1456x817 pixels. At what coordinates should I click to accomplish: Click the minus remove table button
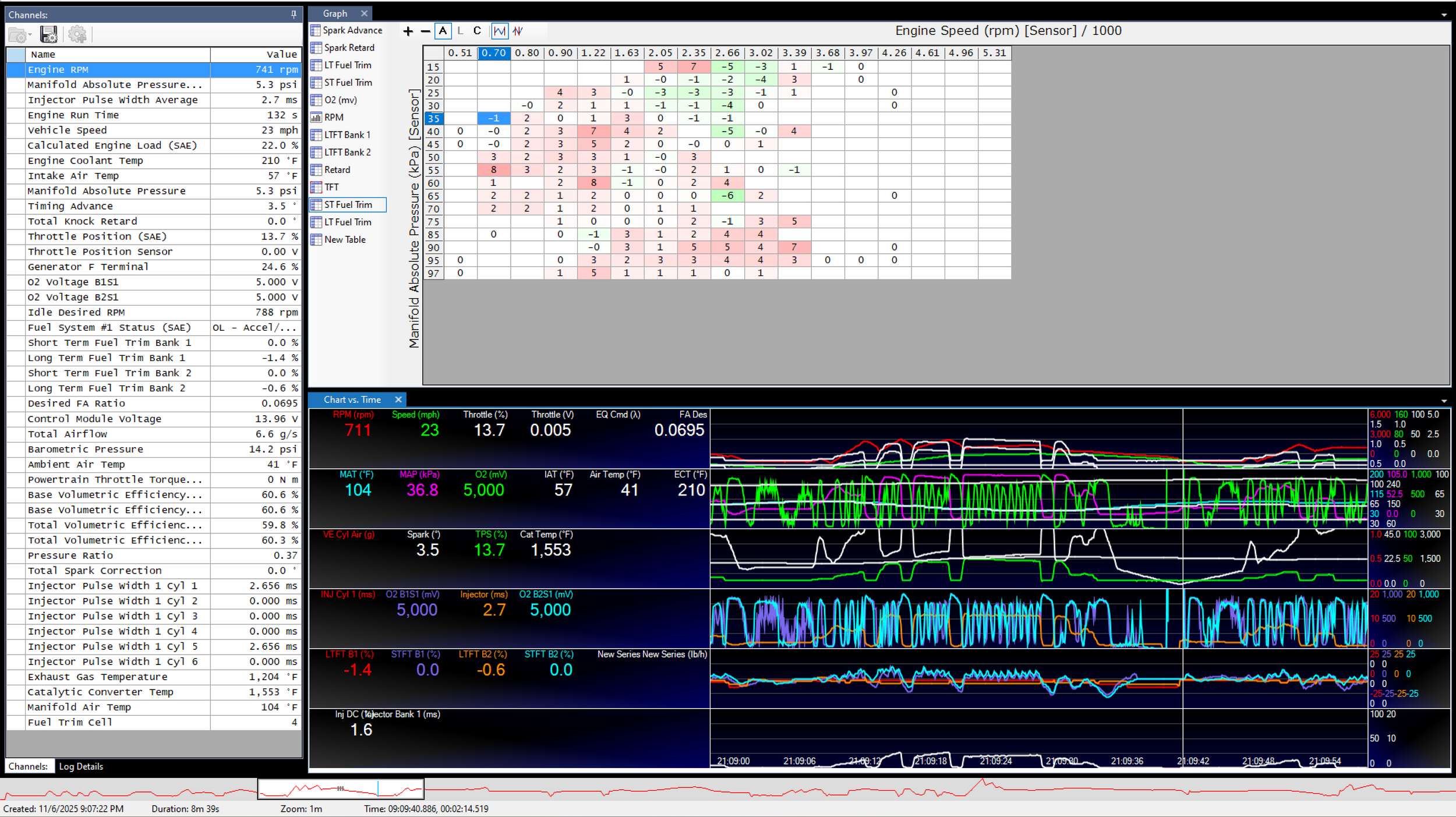(425, 31)
